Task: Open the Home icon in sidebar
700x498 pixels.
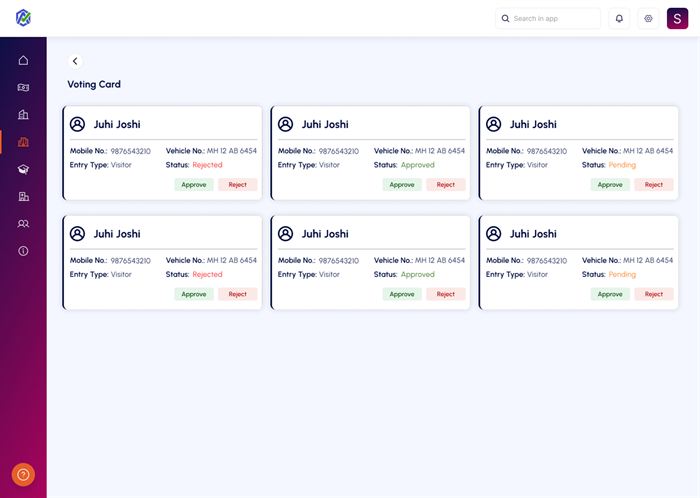Action: point(23,60)
